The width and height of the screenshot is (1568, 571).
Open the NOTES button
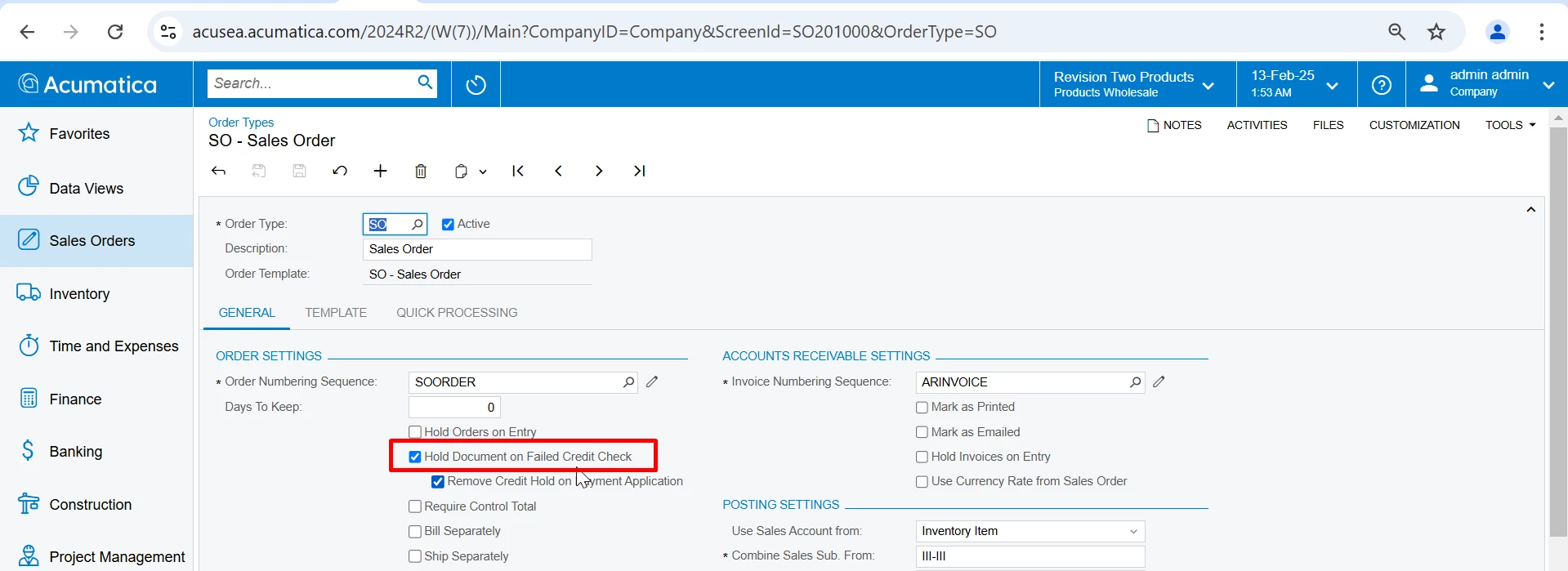tap(1174, 125)
